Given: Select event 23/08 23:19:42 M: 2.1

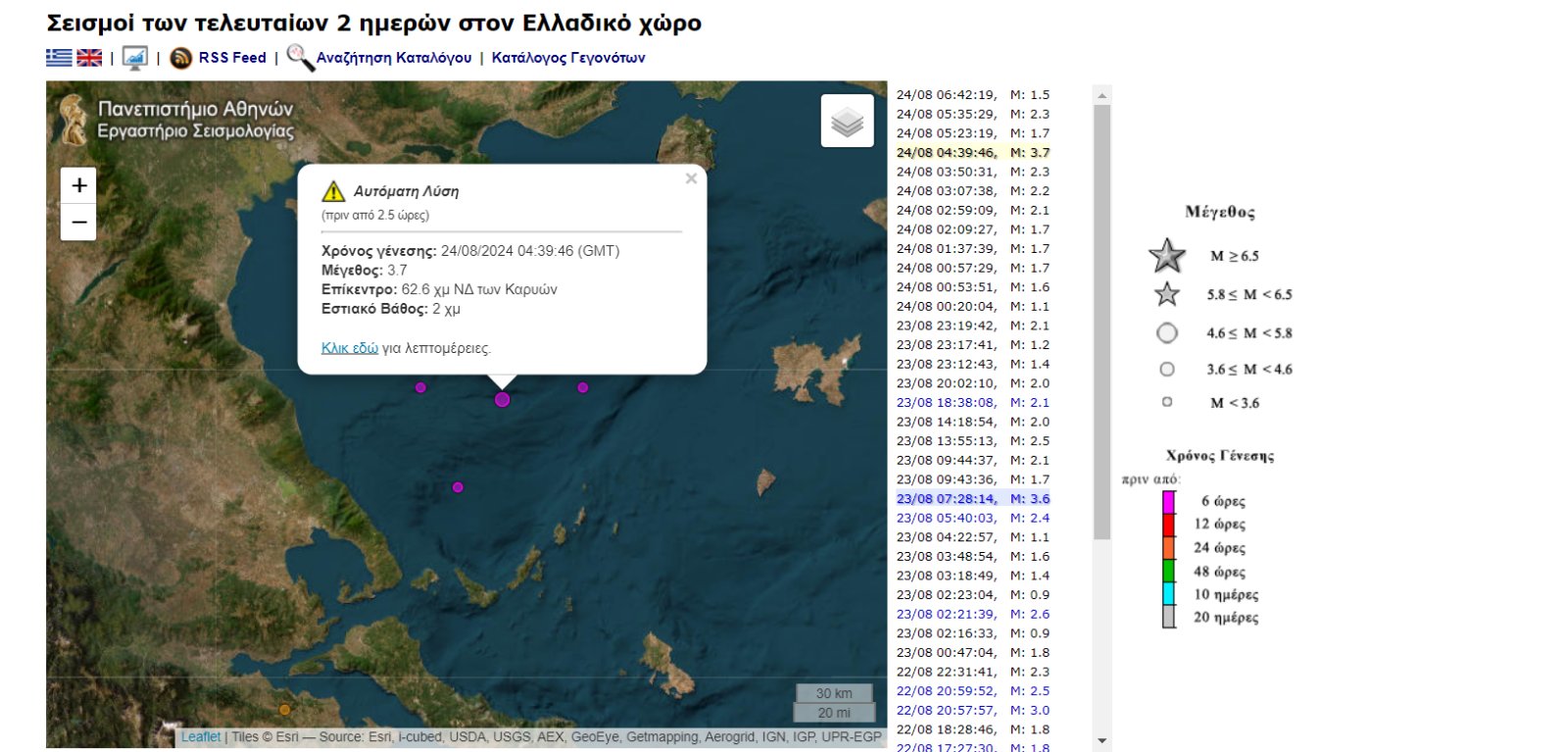Looking at the screenshot, I should click(x=973, y=326).
